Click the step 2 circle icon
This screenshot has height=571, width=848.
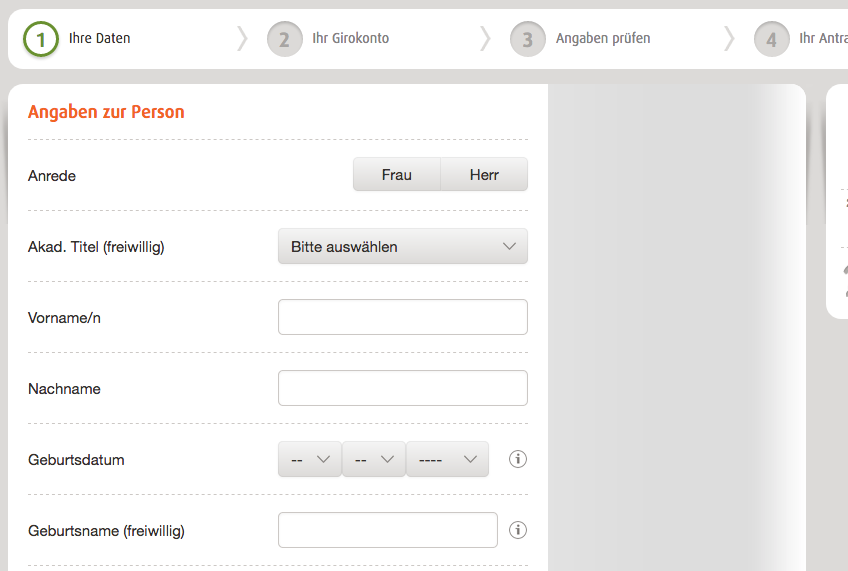point(284,39)
